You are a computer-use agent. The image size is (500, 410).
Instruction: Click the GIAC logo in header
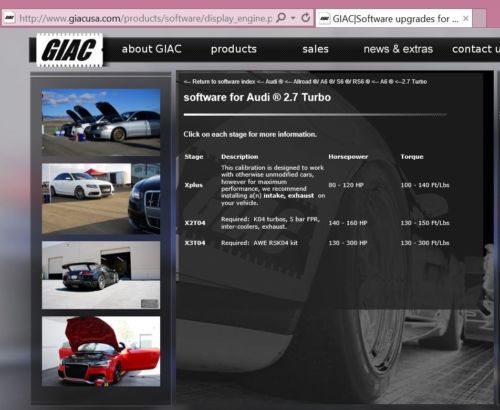click(x=69, y=50)
